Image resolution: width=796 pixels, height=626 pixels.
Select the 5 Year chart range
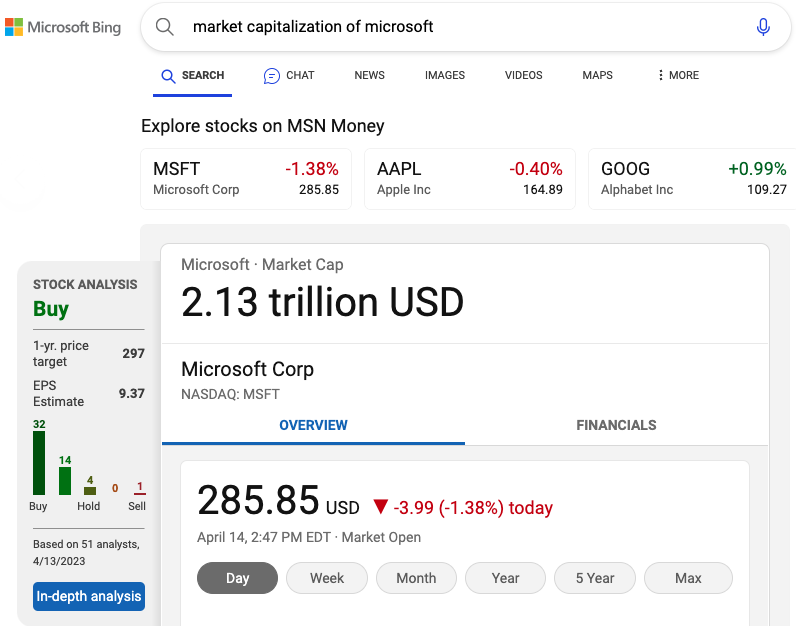click(x=595, y=578)
